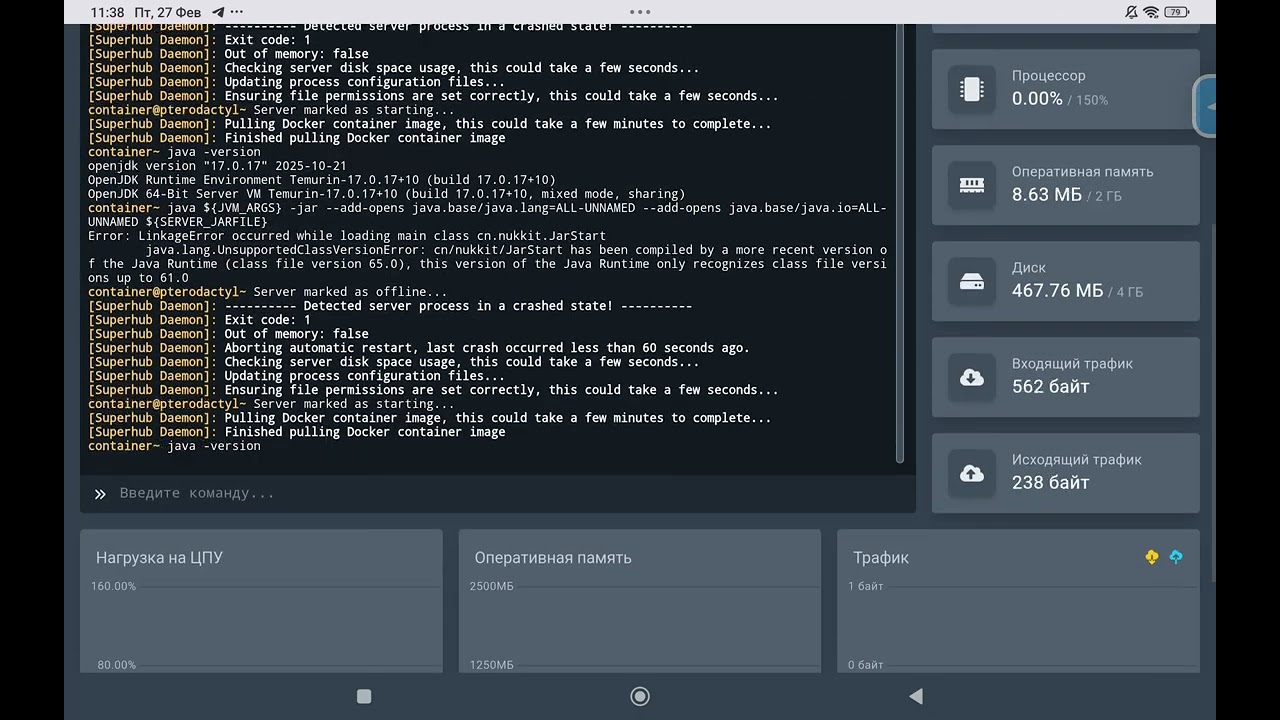This screenshot has height=720, width=1280.
Task: Click the outgoing traffic cloud upload icon
Action: [971, 473]
